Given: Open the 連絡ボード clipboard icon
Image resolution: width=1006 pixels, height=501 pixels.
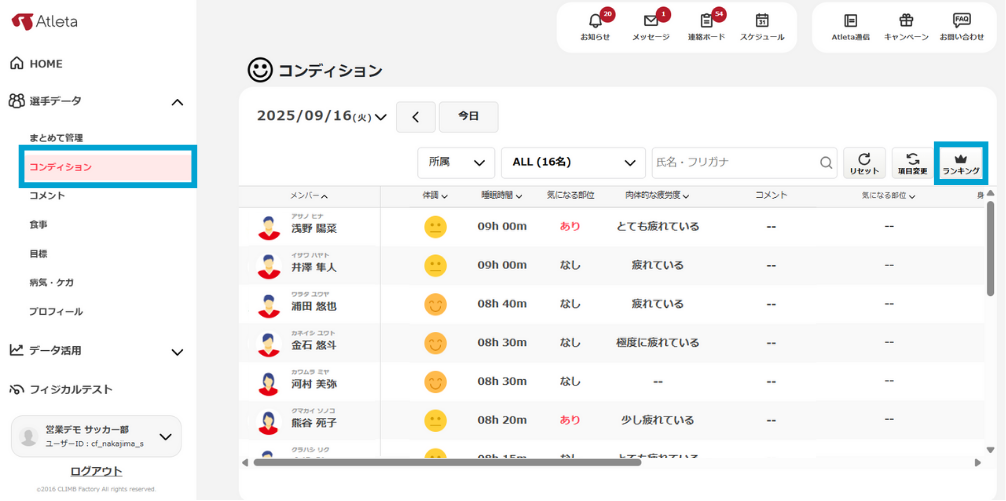Looking at the screenshot, I should [x=707, y=27].
